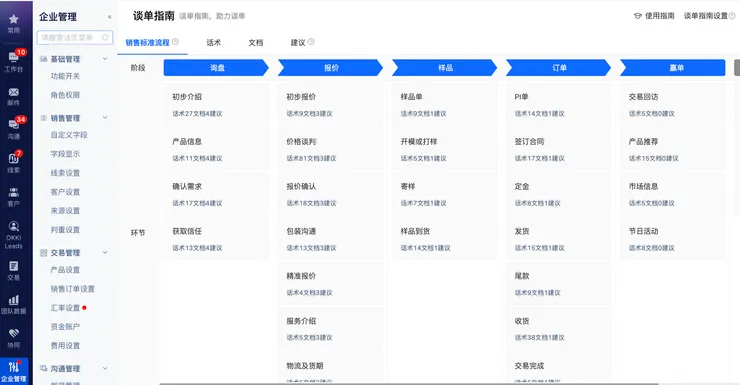Image resolution: width=740 pixels, height=385 pixels.
Task: Open 产品设置 menu item
Action: click(x=65, y=270)
